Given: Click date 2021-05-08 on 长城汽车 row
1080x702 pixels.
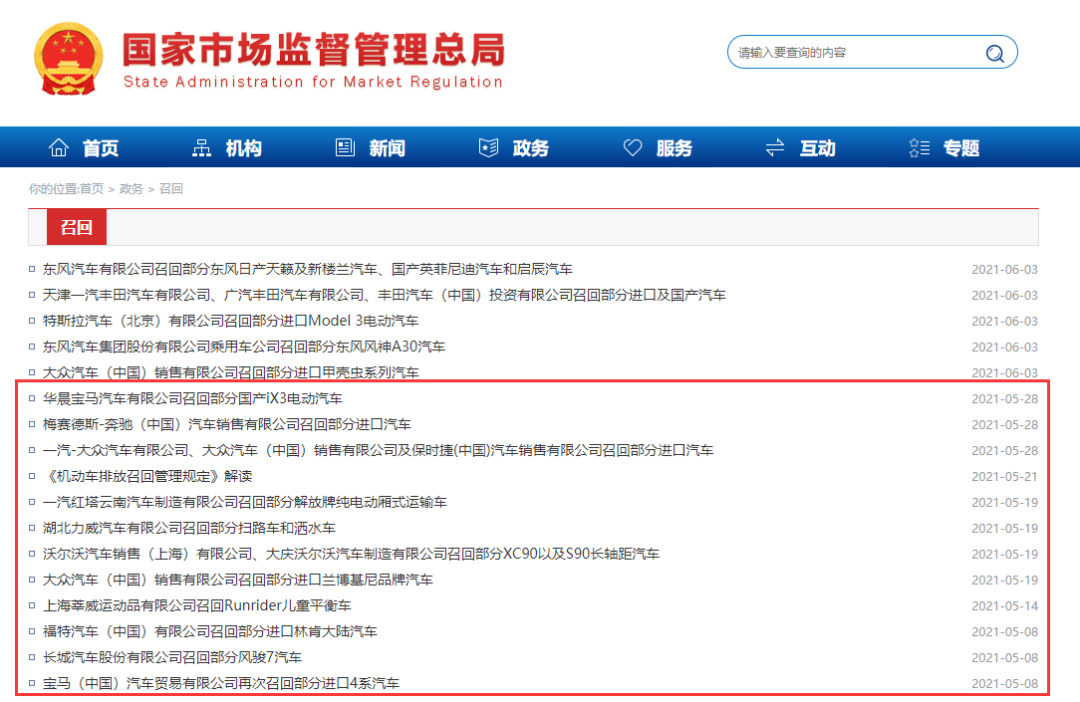Looking at the screenshot, I should [x=1004, y=658].
